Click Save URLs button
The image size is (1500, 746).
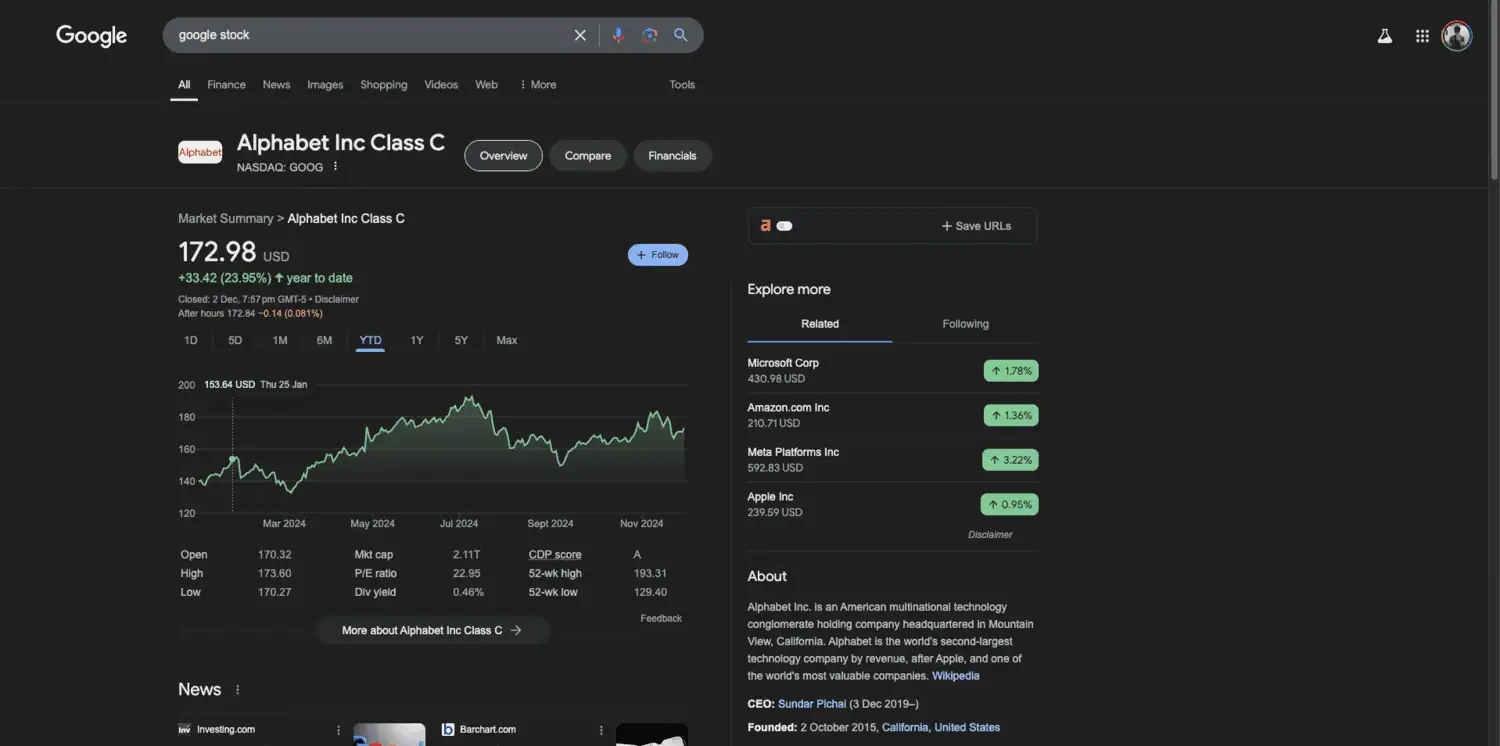976,226
